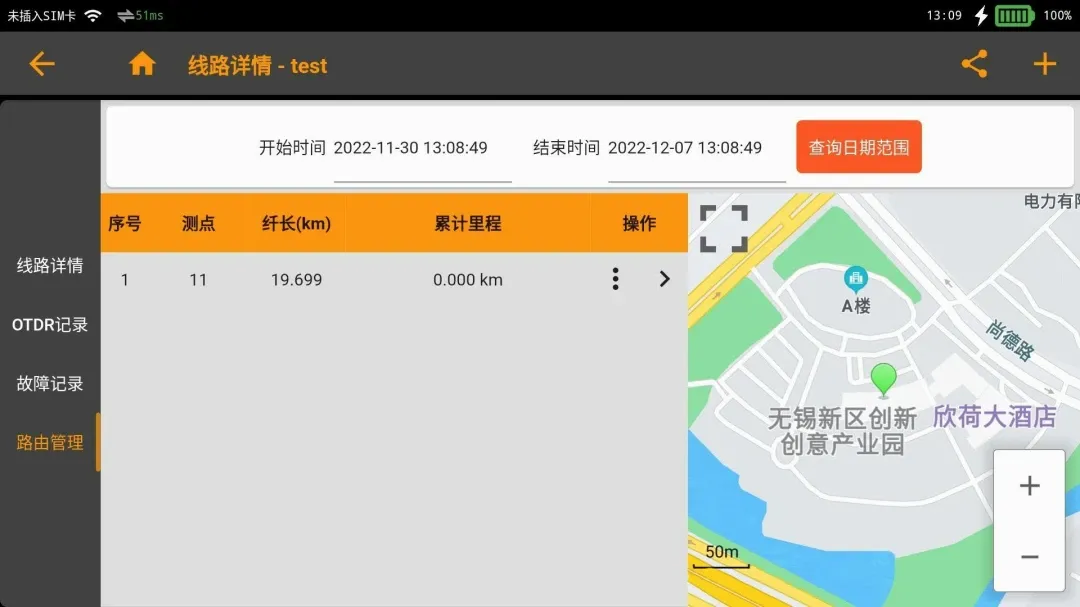Edit start time 2022-11-30 13:08:49 field

[x=422, y=149]
